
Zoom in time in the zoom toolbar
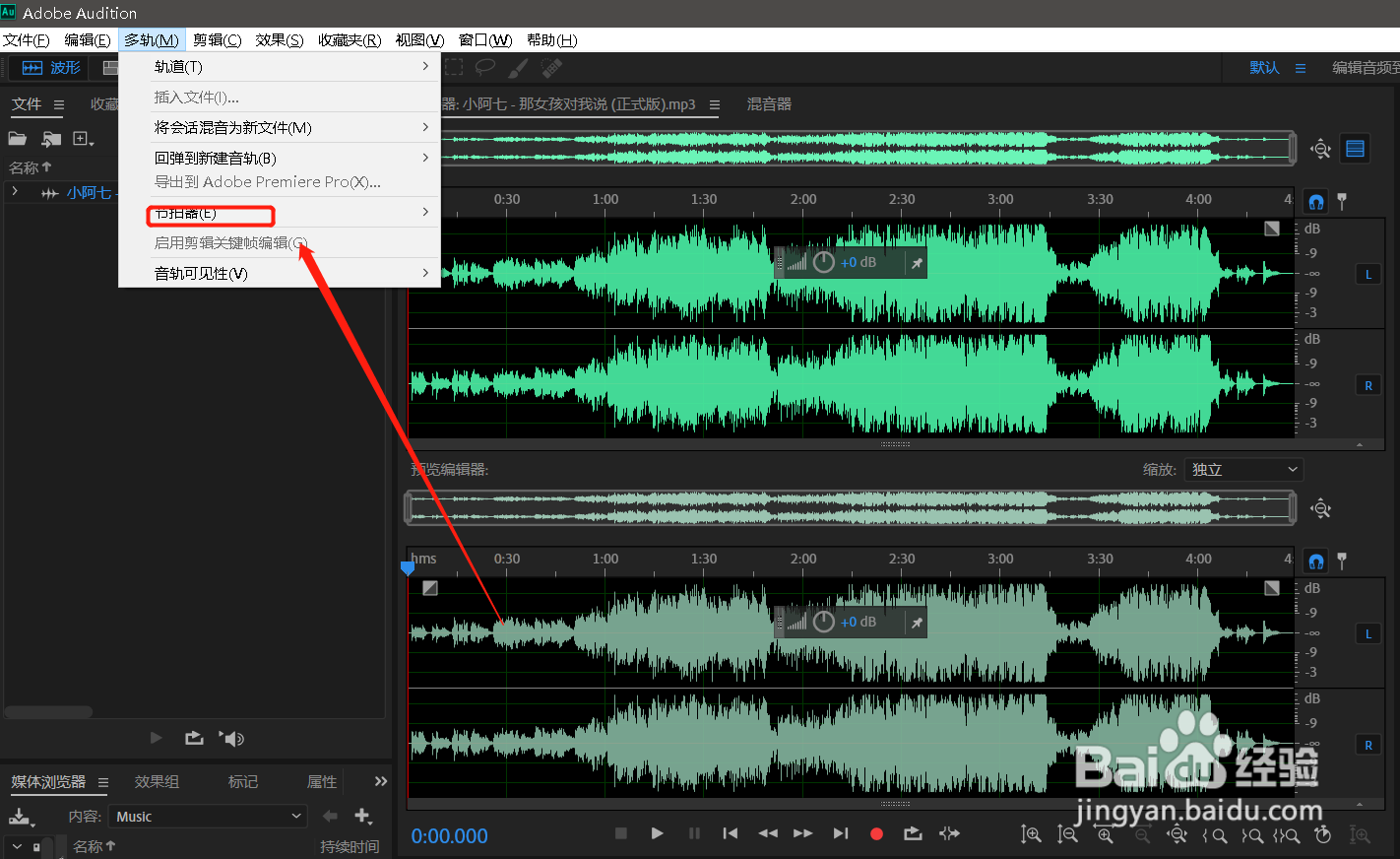(1106, 835)
